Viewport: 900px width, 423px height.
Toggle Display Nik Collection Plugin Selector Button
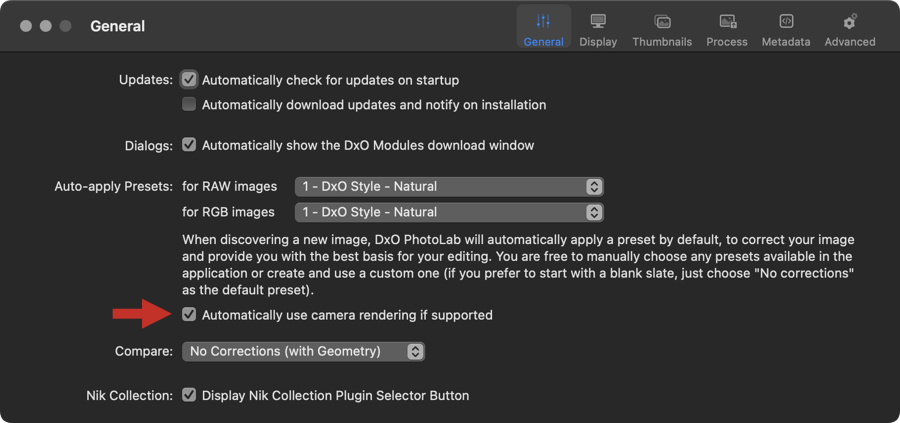click(x=189, y=395)
